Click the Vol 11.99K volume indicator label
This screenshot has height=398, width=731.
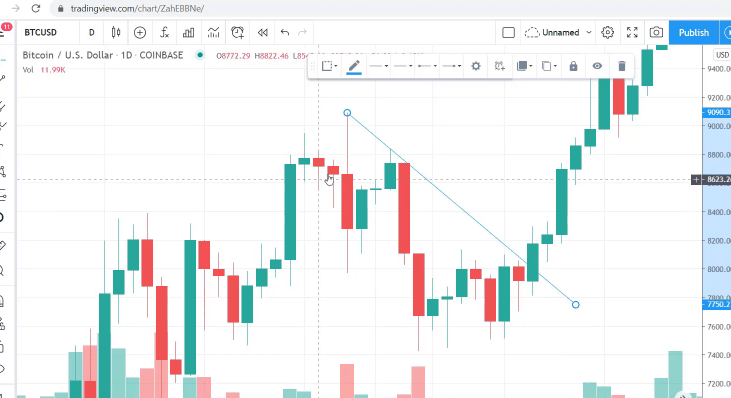pos(44,70)
